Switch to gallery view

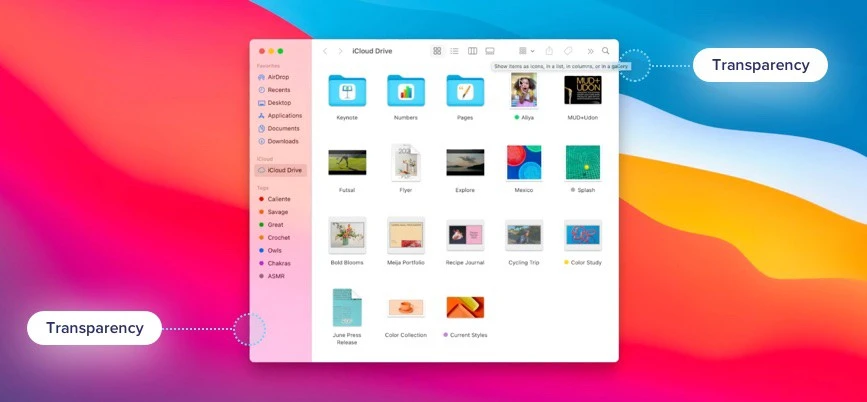tap(490, 51)
